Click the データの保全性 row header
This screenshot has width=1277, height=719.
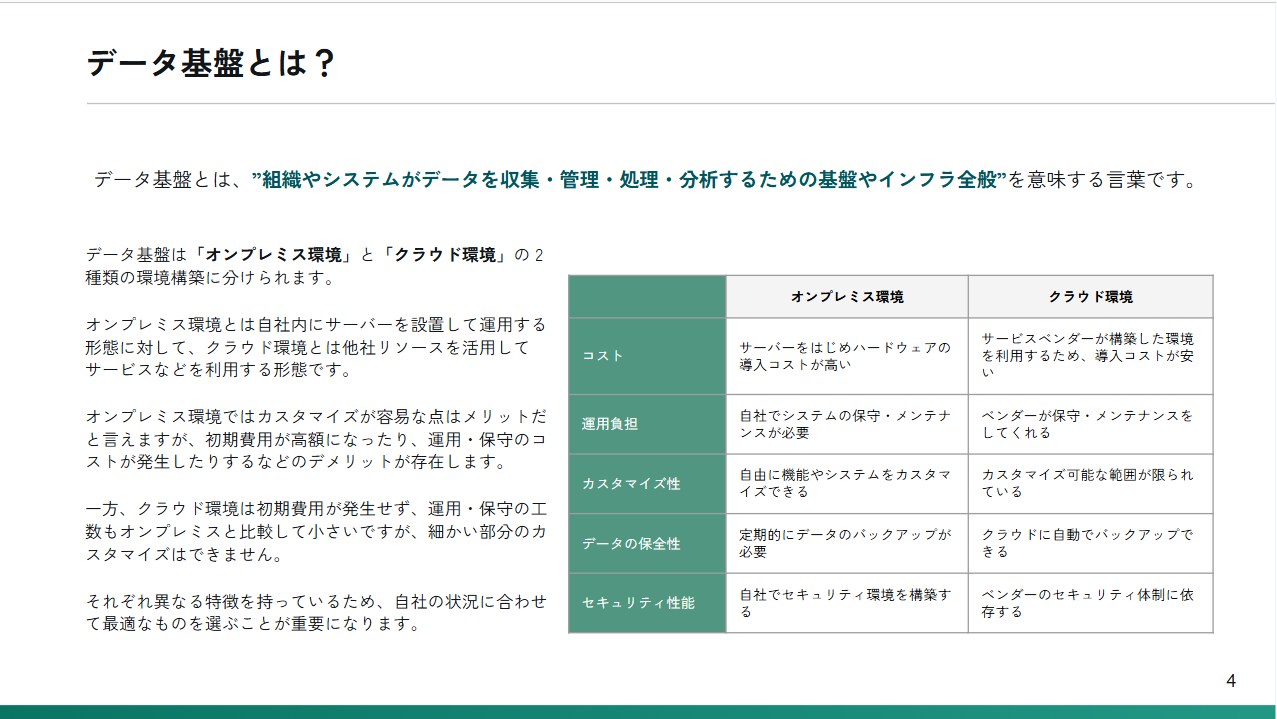point(646,544)
